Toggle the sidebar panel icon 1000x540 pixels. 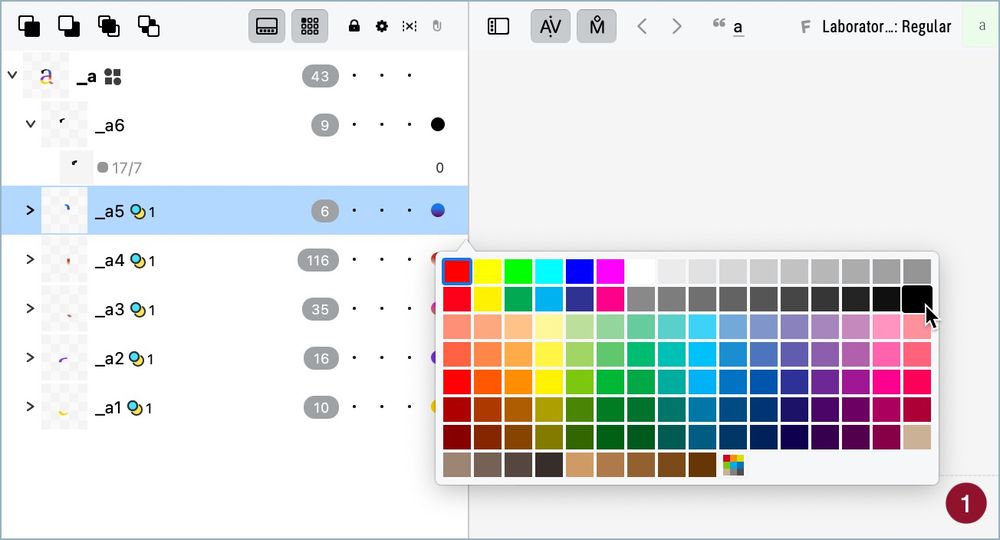click(498, 26)
